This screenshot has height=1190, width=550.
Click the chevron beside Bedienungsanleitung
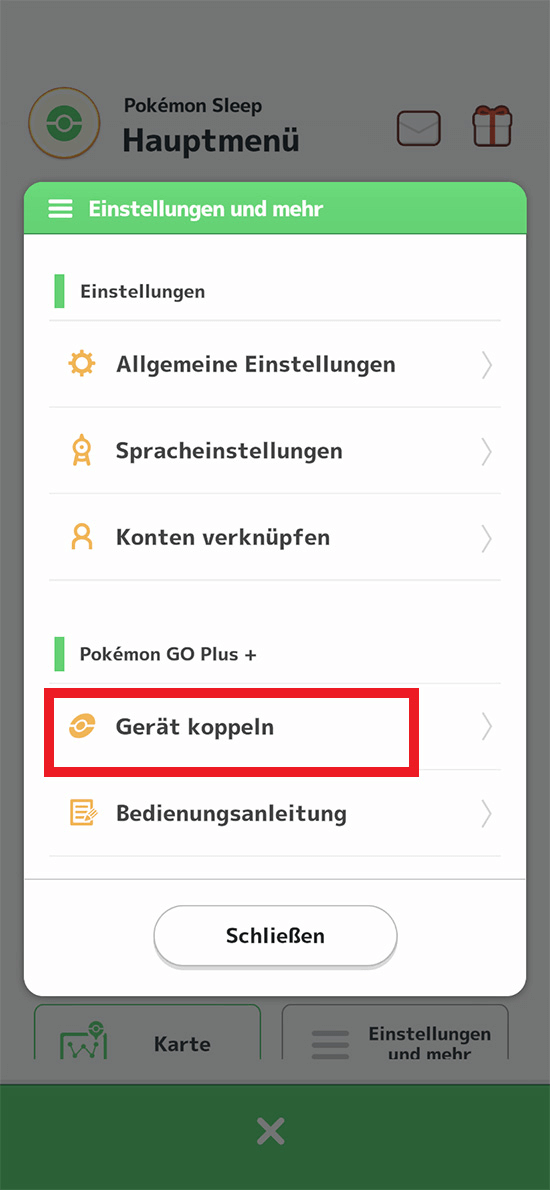(487, 814)
